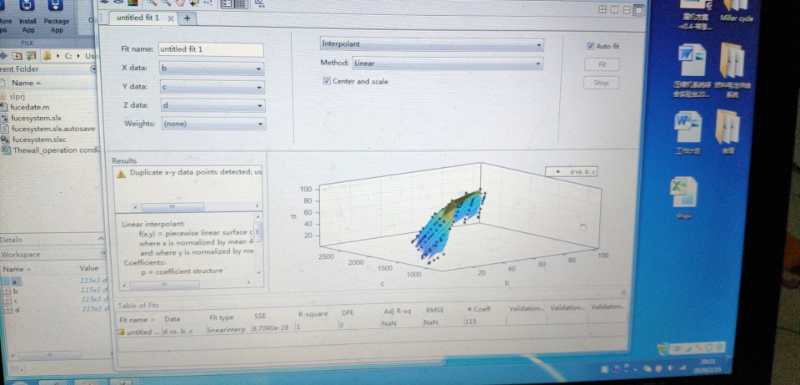Viewport: 800px width, 385px height.
Task: Click the Install App icon
Action: click(27, 6)
